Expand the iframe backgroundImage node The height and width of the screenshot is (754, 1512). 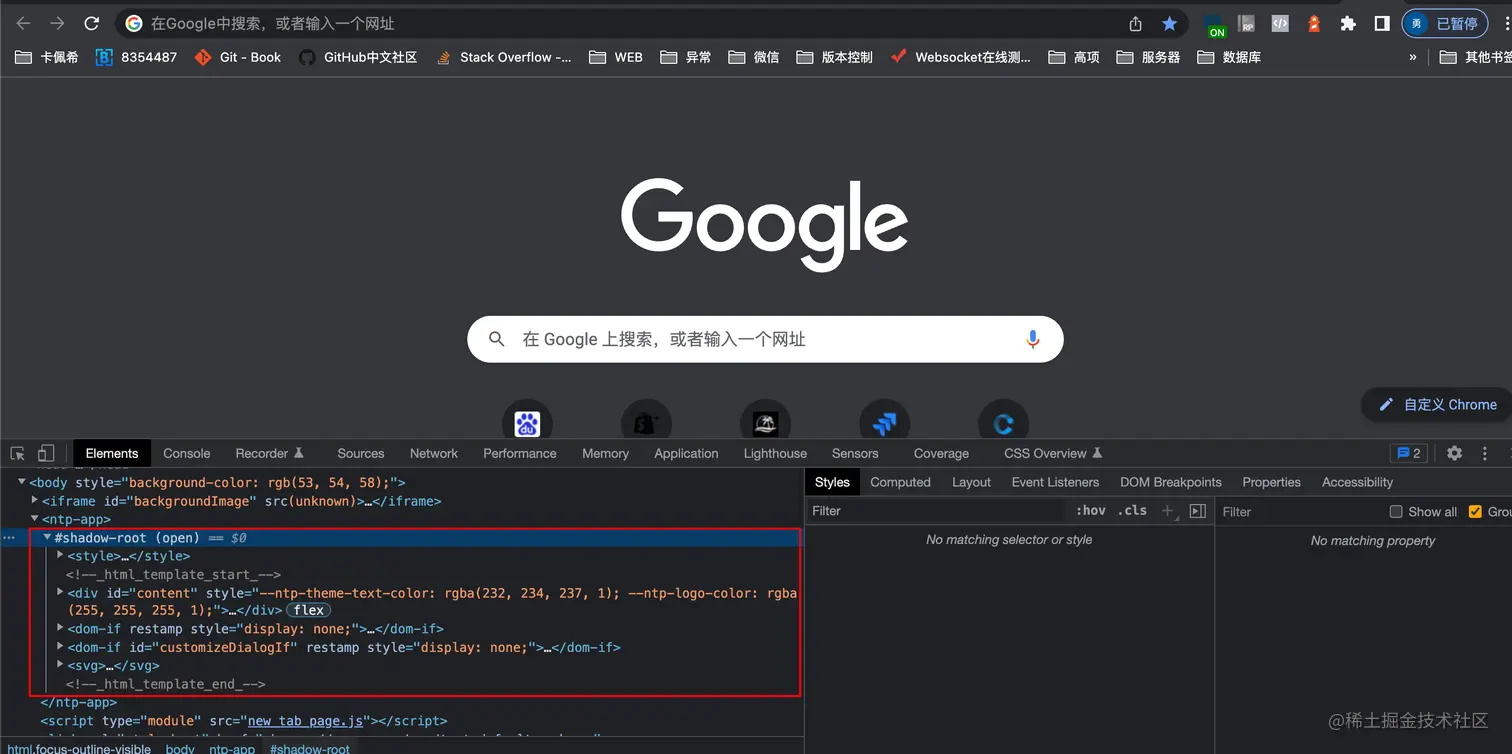coord(35,500)
